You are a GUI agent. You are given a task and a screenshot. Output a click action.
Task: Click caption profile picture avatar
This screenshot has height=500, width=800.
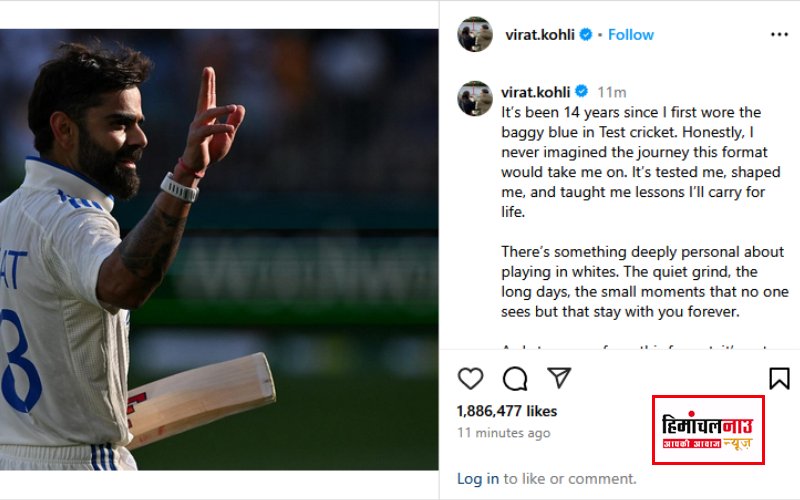[x=475, y=98]
